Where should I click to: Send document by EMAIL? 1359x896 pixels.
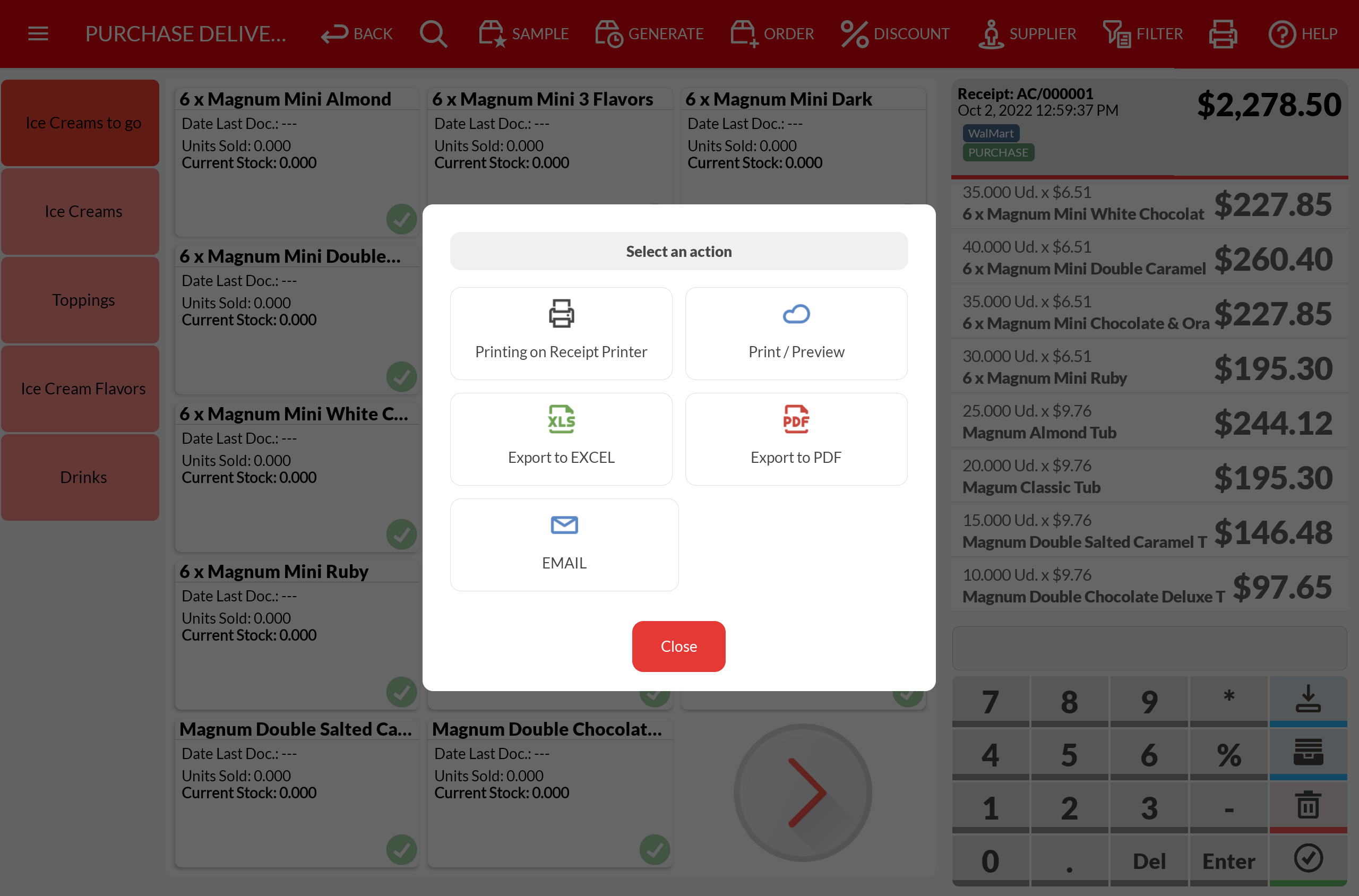[x=563, y=545]
